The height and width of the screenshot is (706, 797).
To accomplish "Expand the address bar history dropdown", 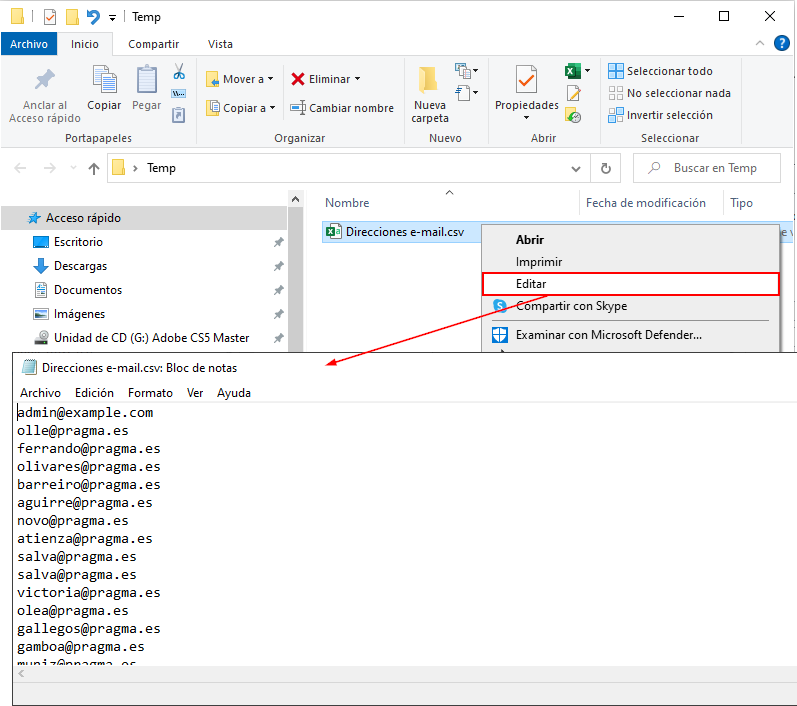I will pos(576,169).
